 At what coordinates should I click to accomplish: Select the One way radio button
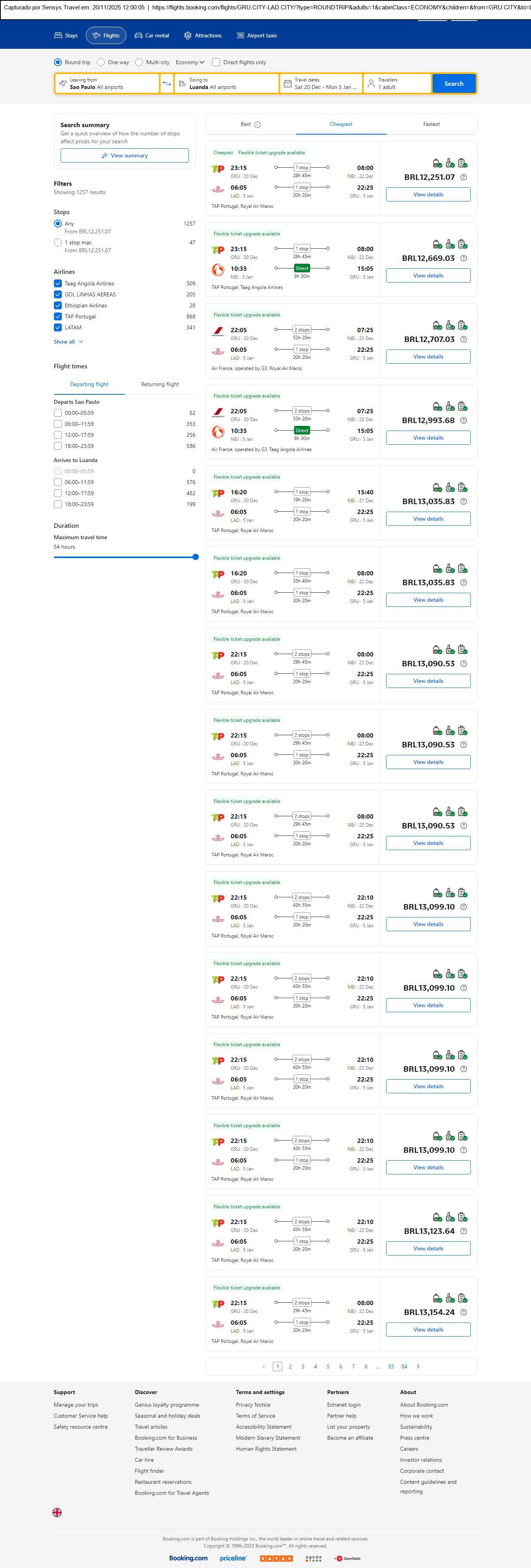101,62
